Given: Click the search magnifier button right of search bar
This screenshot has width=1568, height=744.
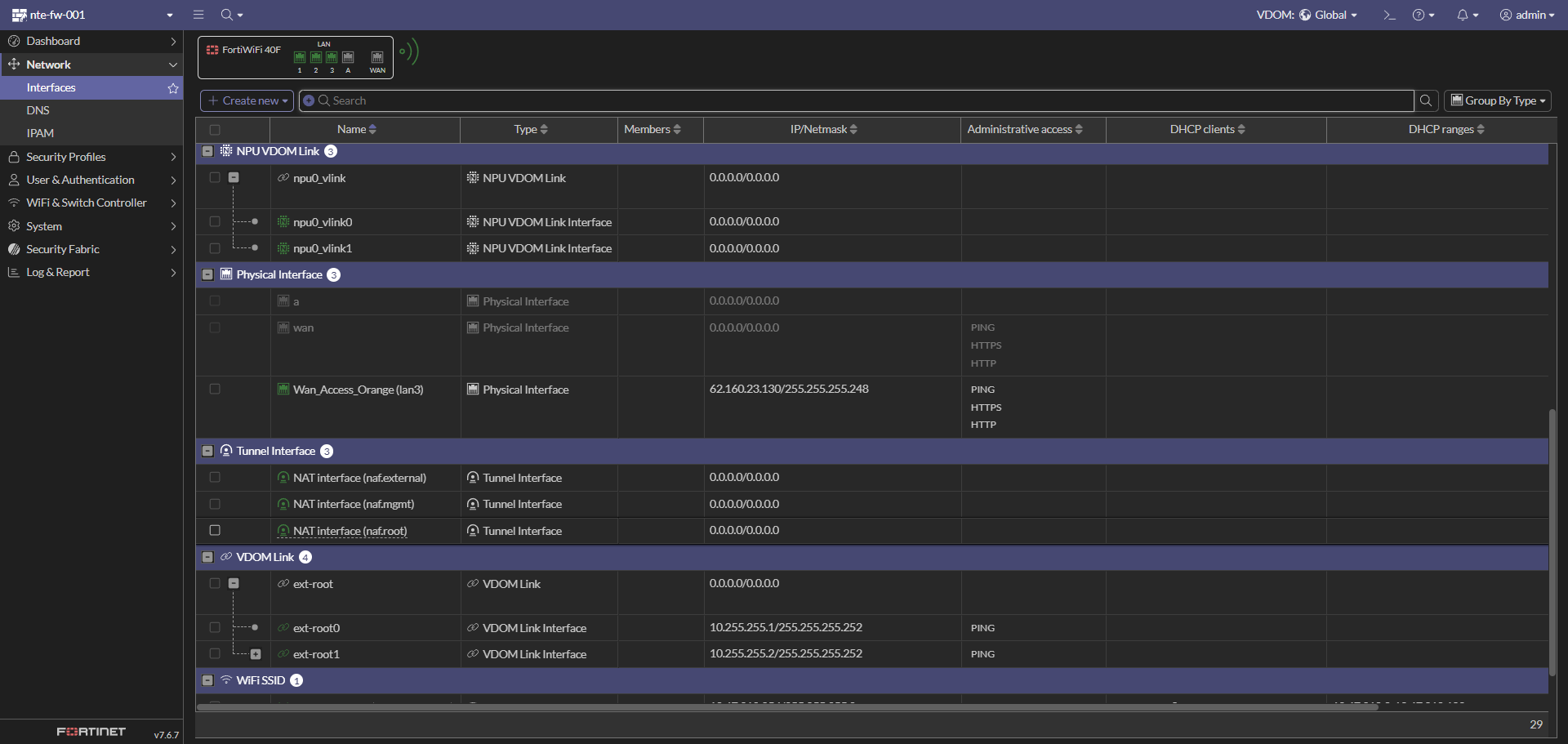Looking at the screenshot, I should [1426, 100].
